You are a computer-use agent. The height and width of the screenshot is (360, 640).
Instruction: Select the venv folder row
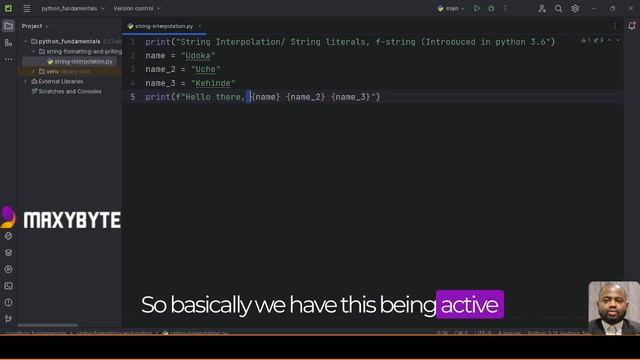point(69,71)
